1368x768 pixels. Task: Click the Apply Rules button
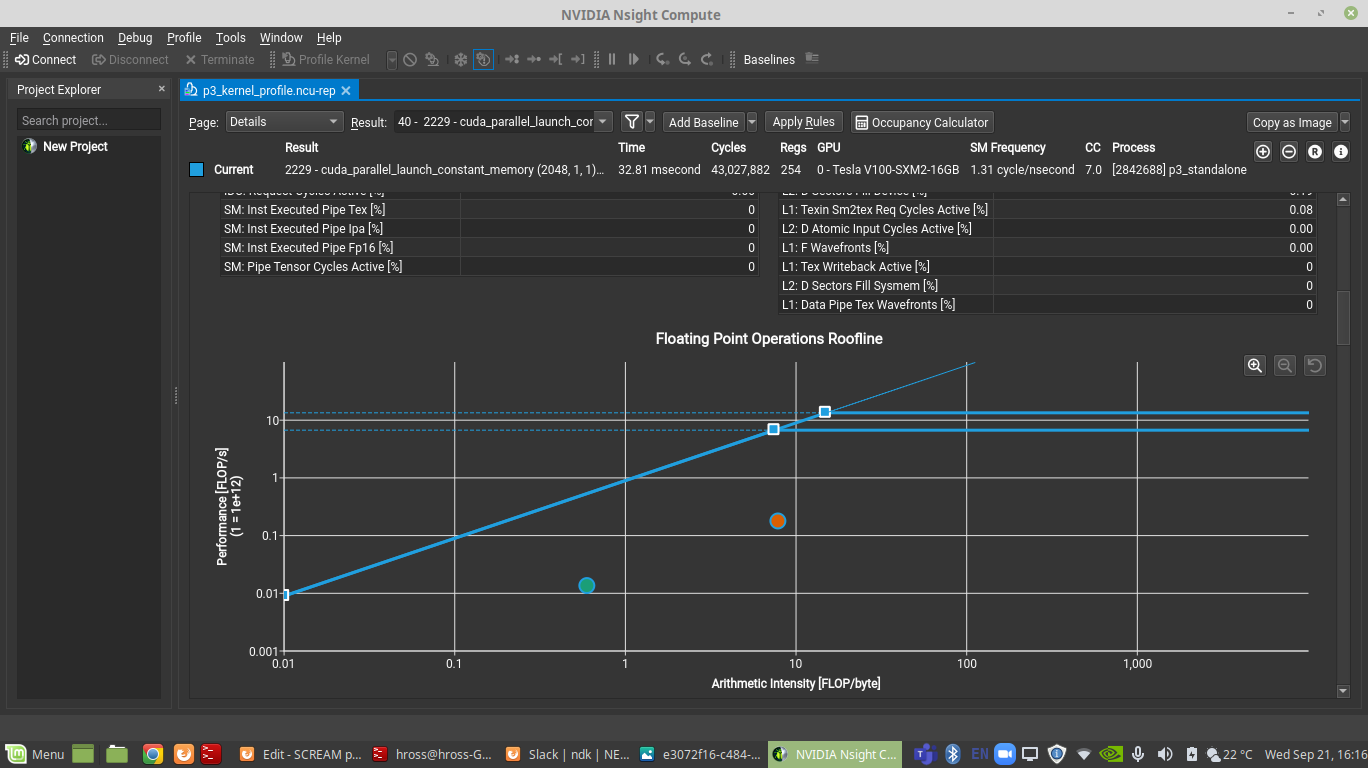803,122
